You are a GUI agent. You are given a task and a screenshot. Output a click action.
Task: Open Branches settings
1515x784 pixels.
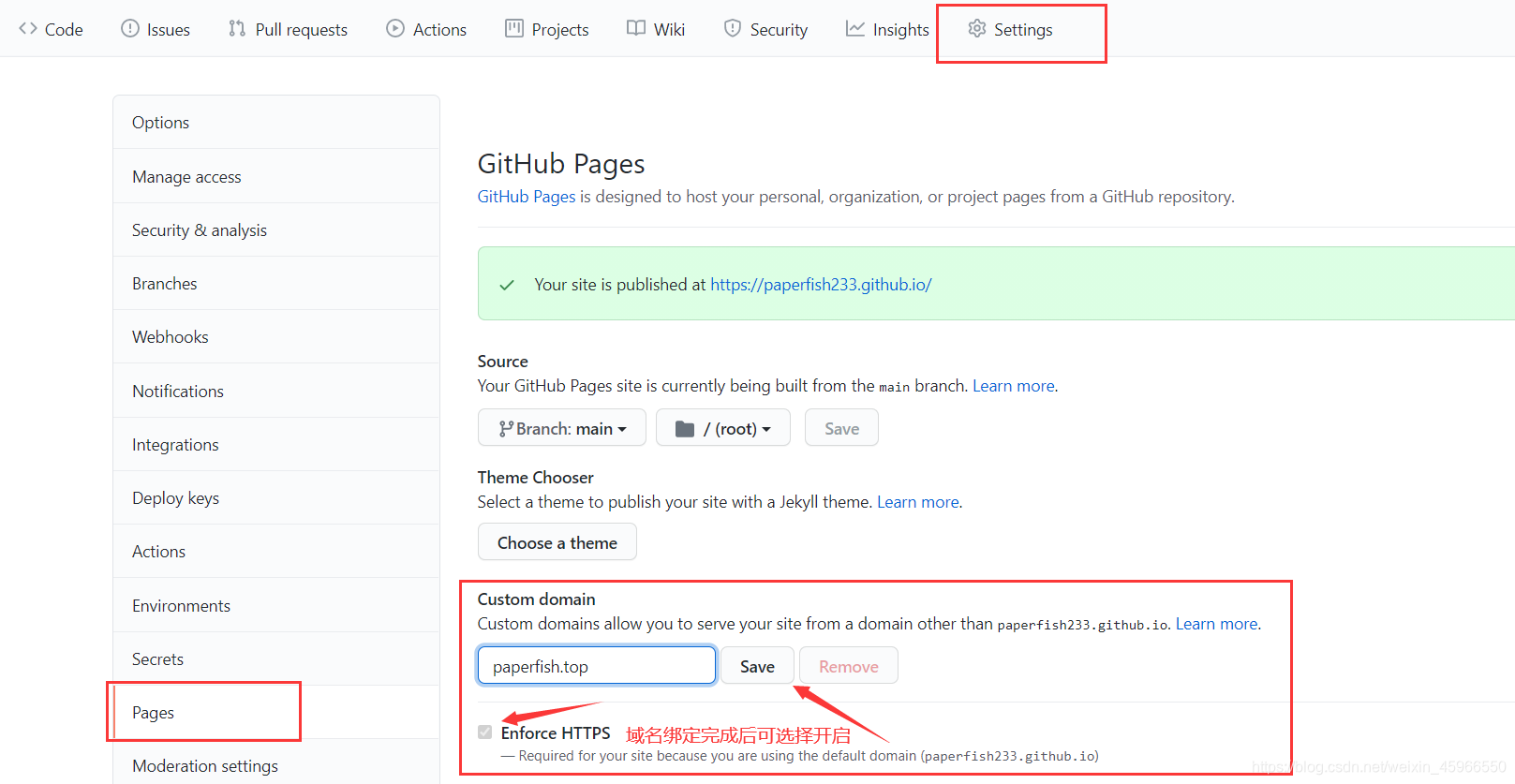[x=276, y=283]
